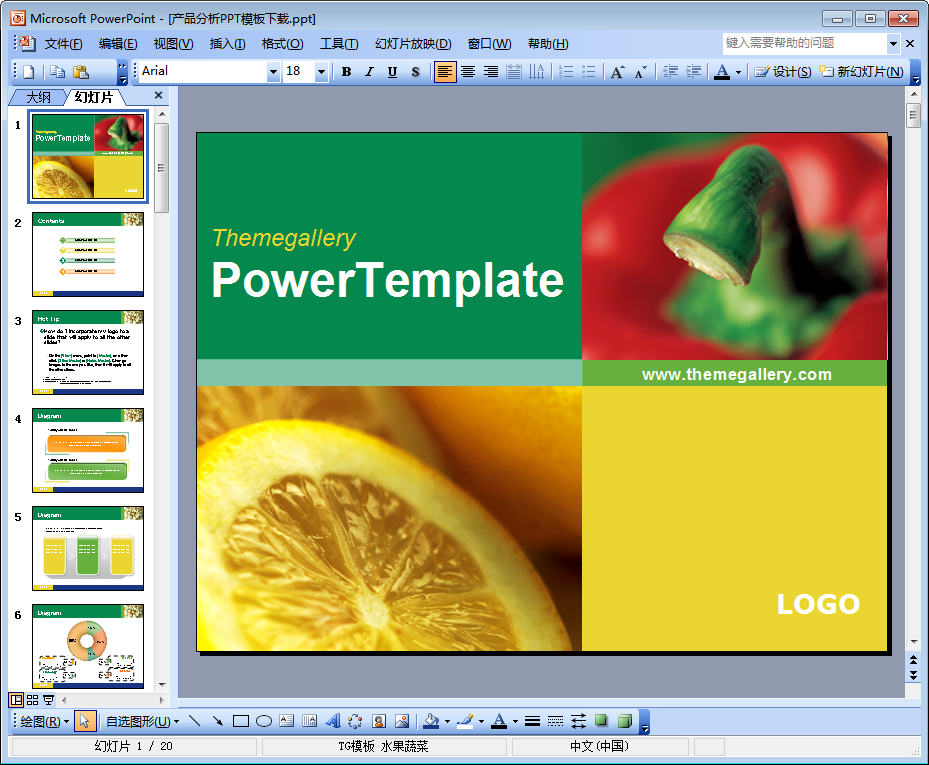This screenshot has height=765, width=929.
Task: Switch to the 幻灯片 slides tab
Action: tap(94, 97)
